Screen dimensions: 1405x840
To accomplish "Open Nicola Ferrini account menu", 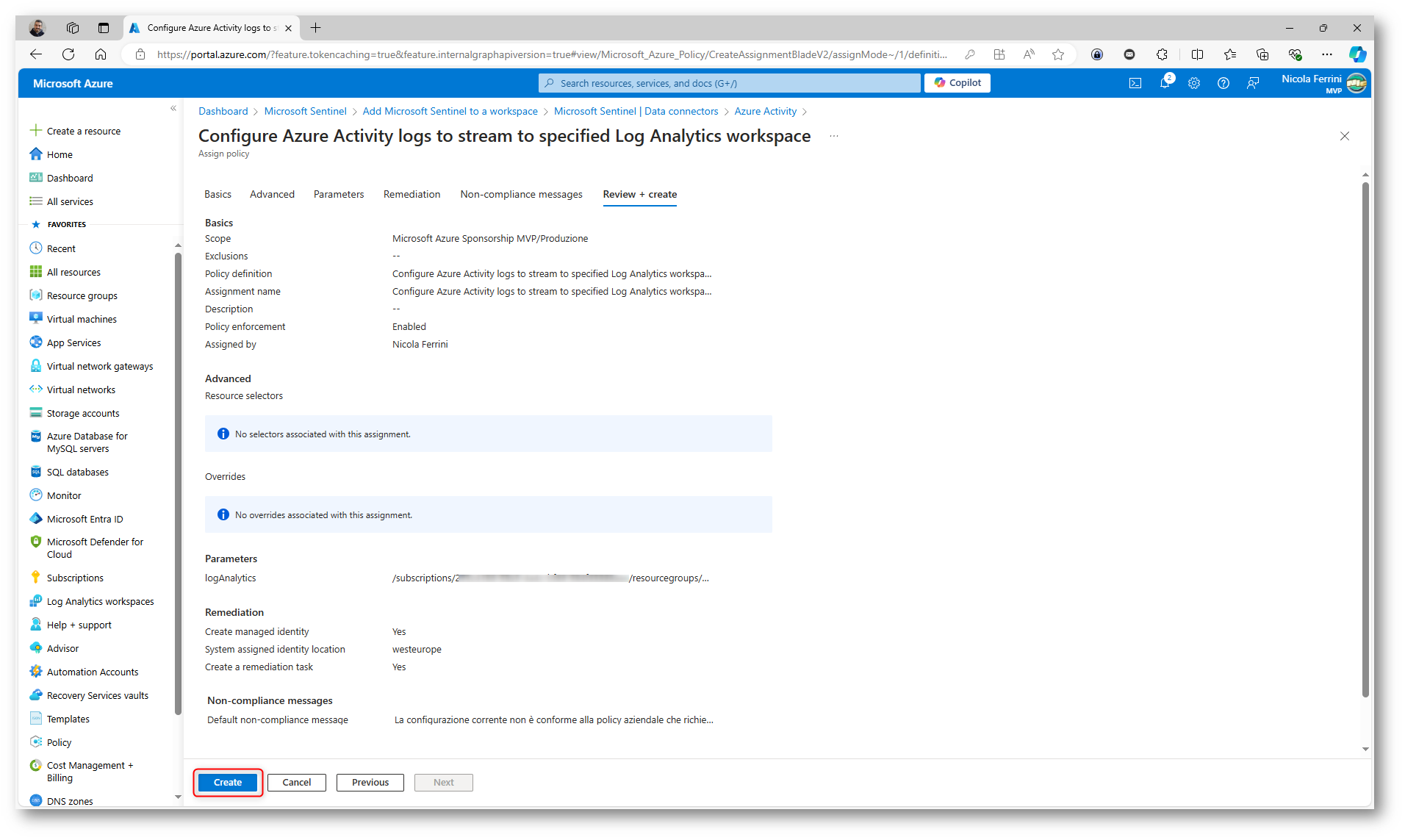I will click(1323, 83).
